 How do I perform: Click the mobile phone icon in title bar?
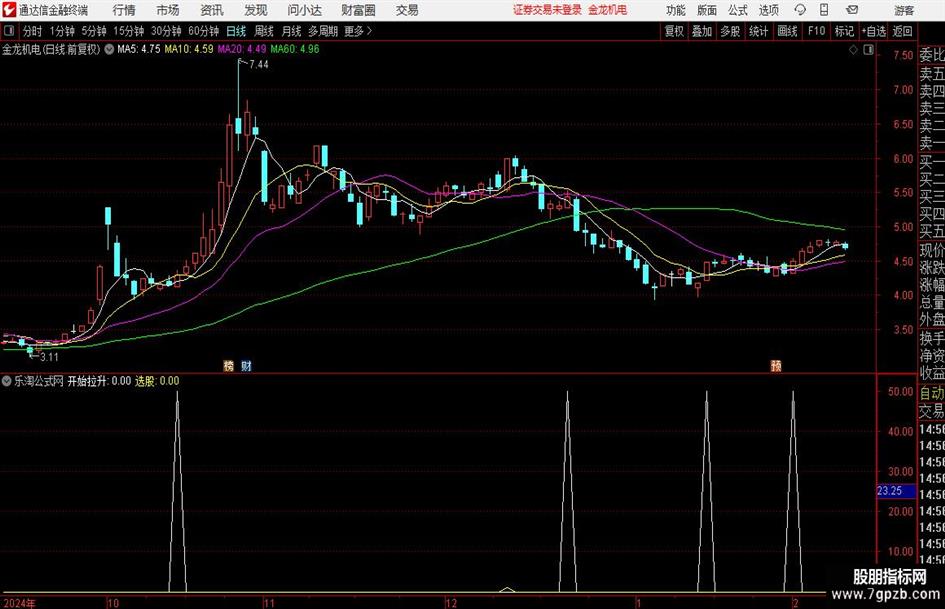coord(824,10)
